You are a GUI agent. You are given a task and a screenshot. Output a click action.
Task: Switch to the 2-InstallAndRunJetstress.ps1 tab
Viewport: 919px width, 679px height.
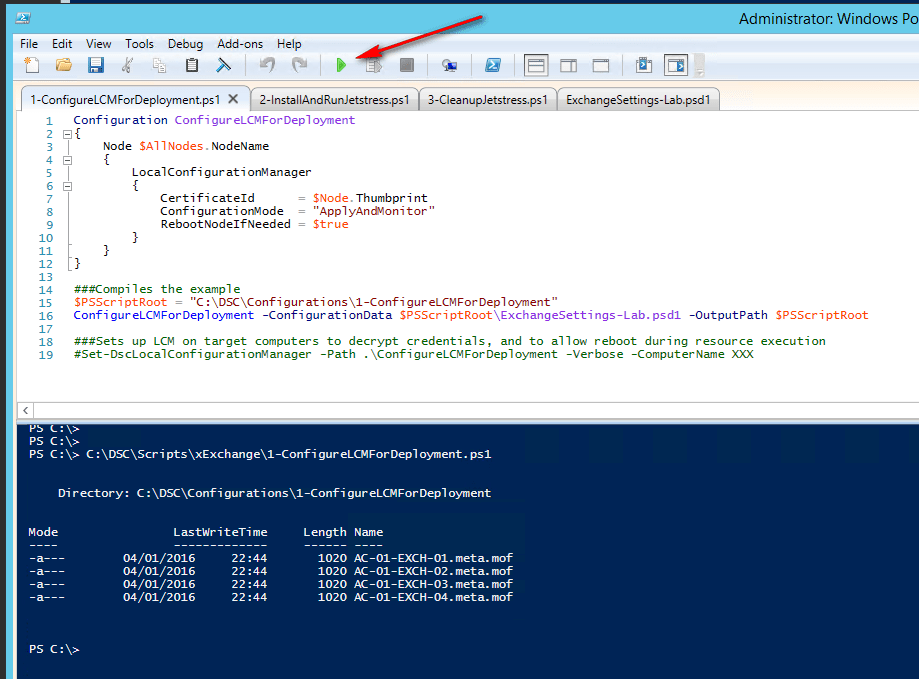[334, 100]
